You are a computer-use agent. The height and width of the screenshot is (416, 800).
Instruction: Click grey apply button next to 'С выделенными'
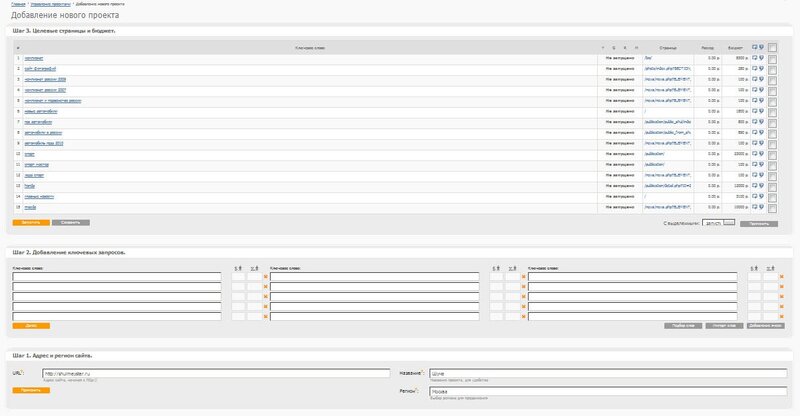[759, 224]
